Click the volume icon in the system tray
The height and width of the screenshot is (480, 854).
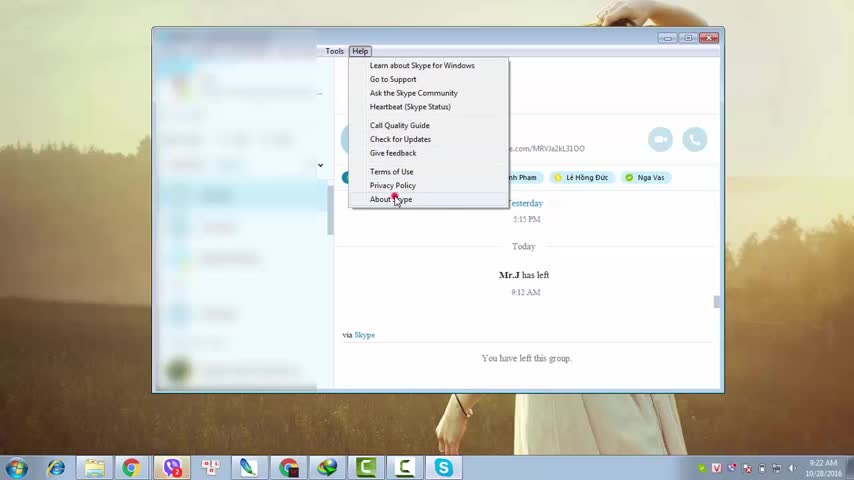[792, 468]
